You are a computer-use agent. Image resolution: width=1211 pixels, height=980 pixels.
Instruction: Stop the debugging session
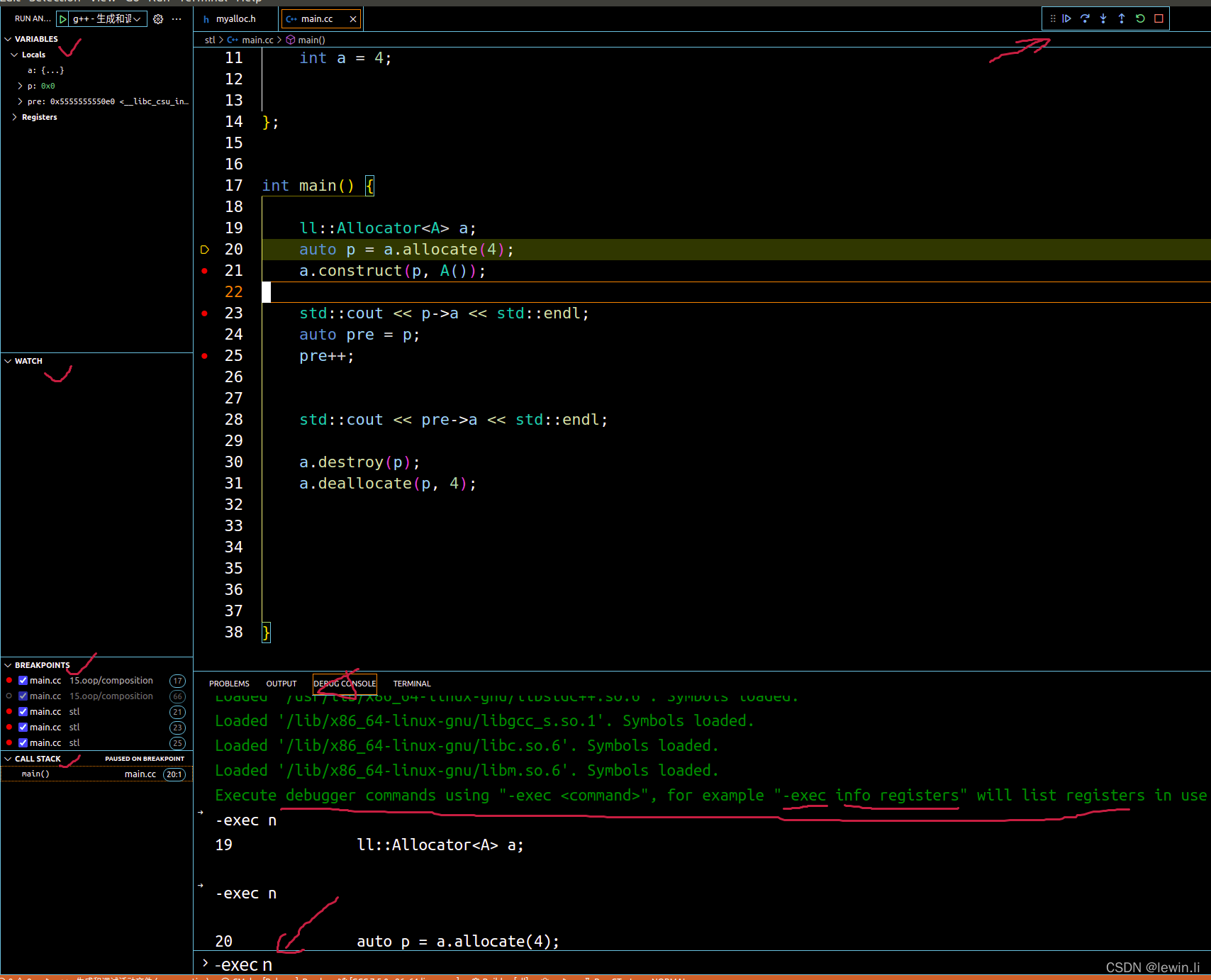[x=1159, y=18]
